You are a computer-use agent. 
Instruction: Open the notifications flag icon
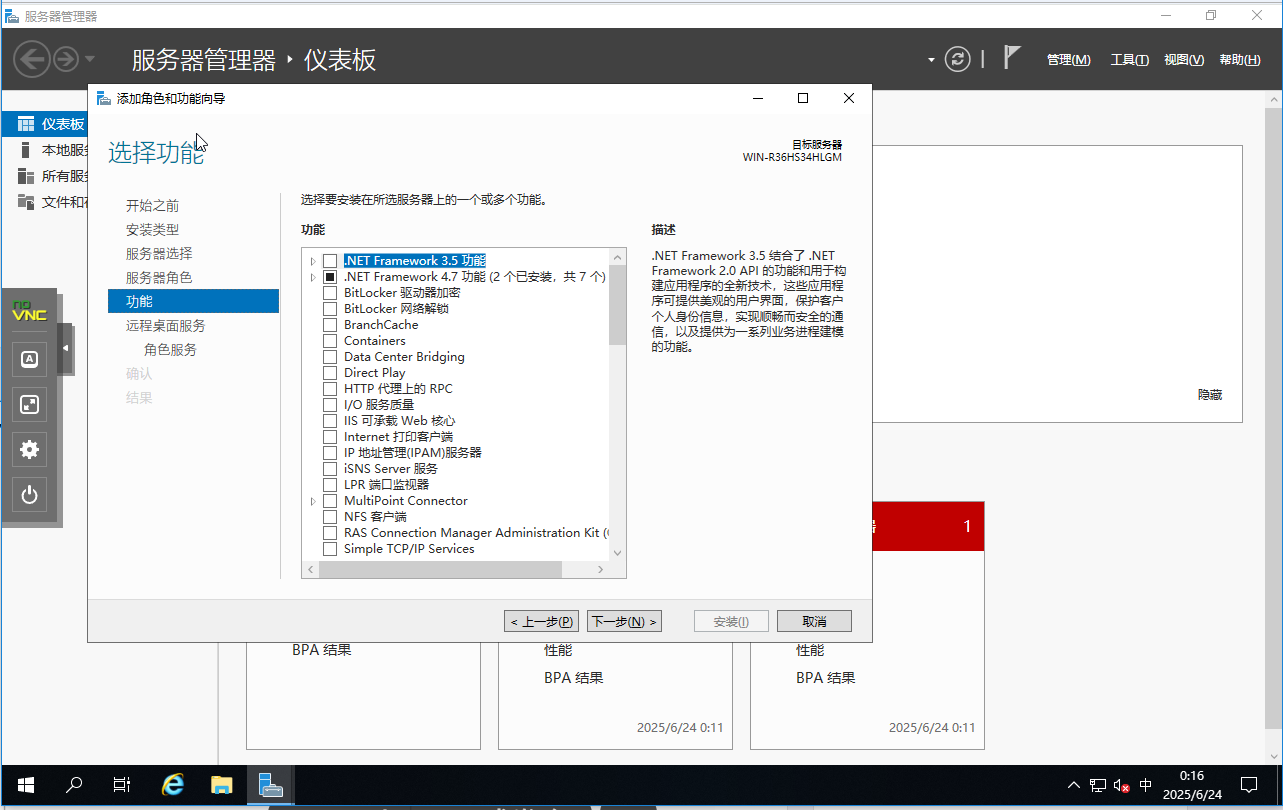tap(1012, 58)
